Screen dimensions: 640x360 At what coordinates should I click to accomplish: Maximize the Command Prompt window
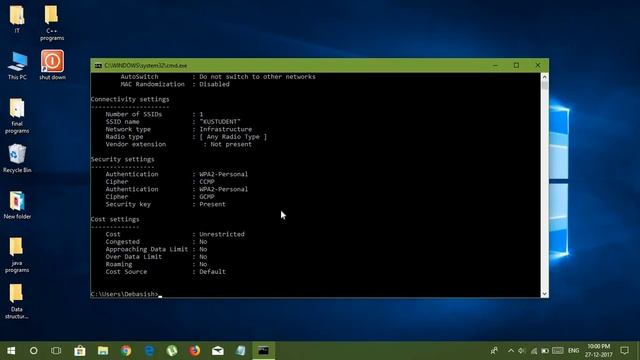[516, 65]
